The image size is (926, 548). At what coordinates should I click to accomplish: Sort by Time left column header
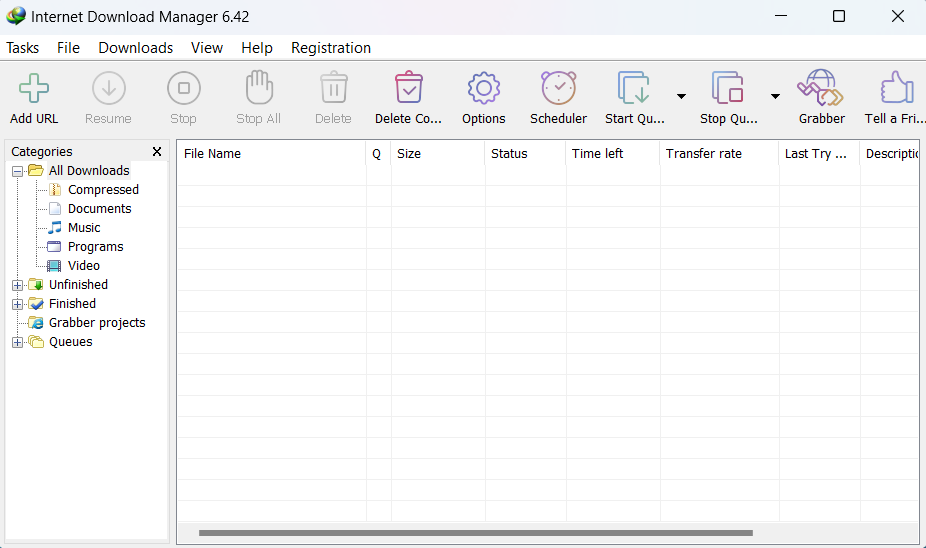[612, 154]
